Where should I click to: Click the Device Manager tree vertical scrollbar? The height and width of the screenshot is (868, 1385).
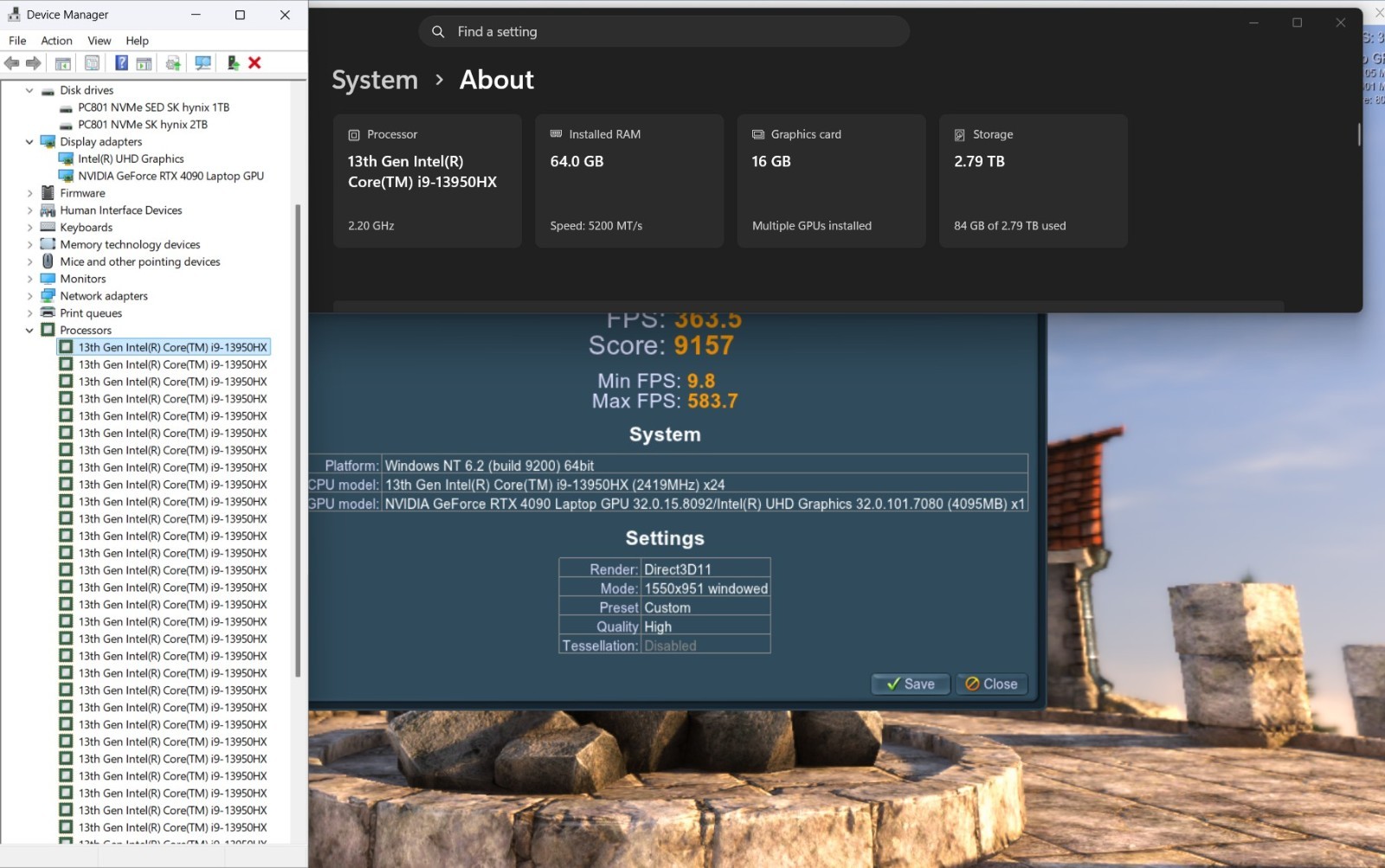pos(299,440)
